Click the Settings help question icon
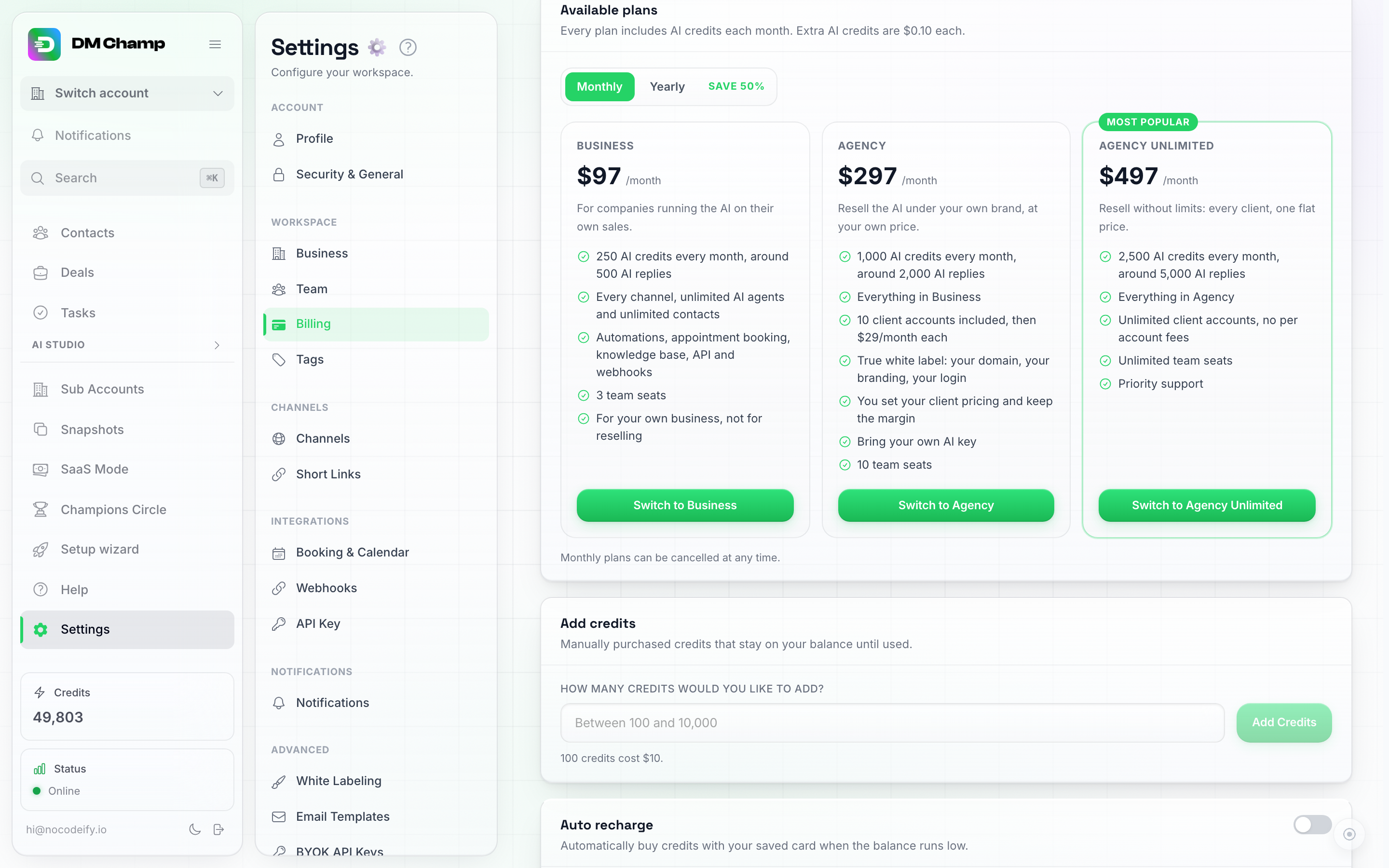This screenshot has width=1389, height=868. point(408,48)
